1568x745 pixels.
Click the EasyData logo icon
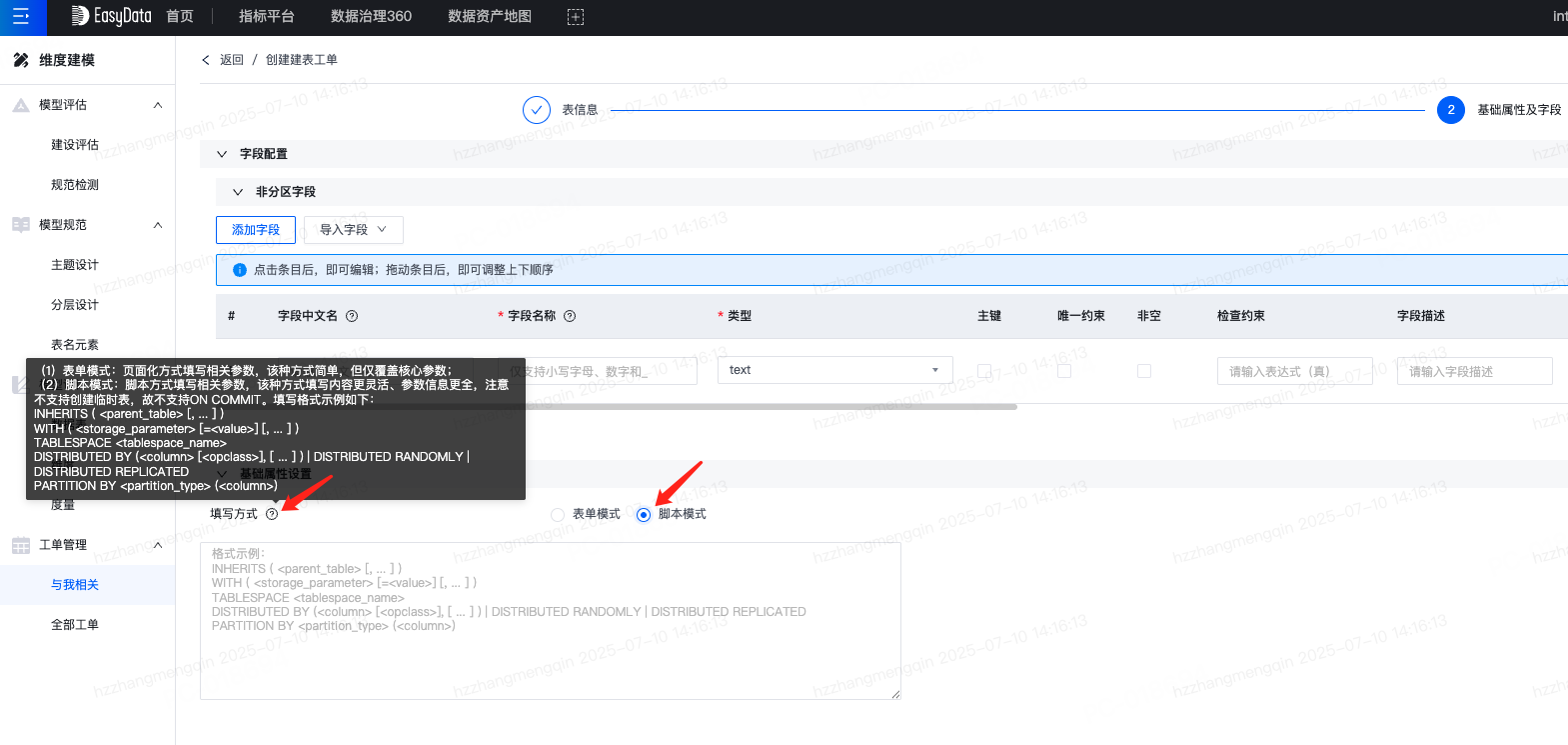(80, 16)
